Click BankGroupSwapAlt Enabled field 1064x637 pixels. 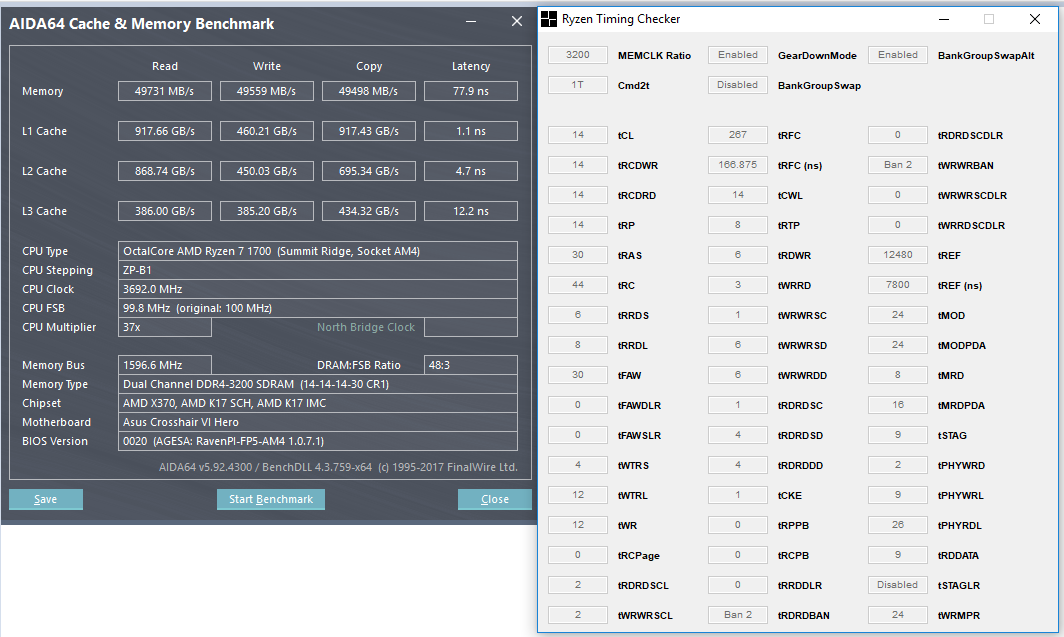[898, 55]
